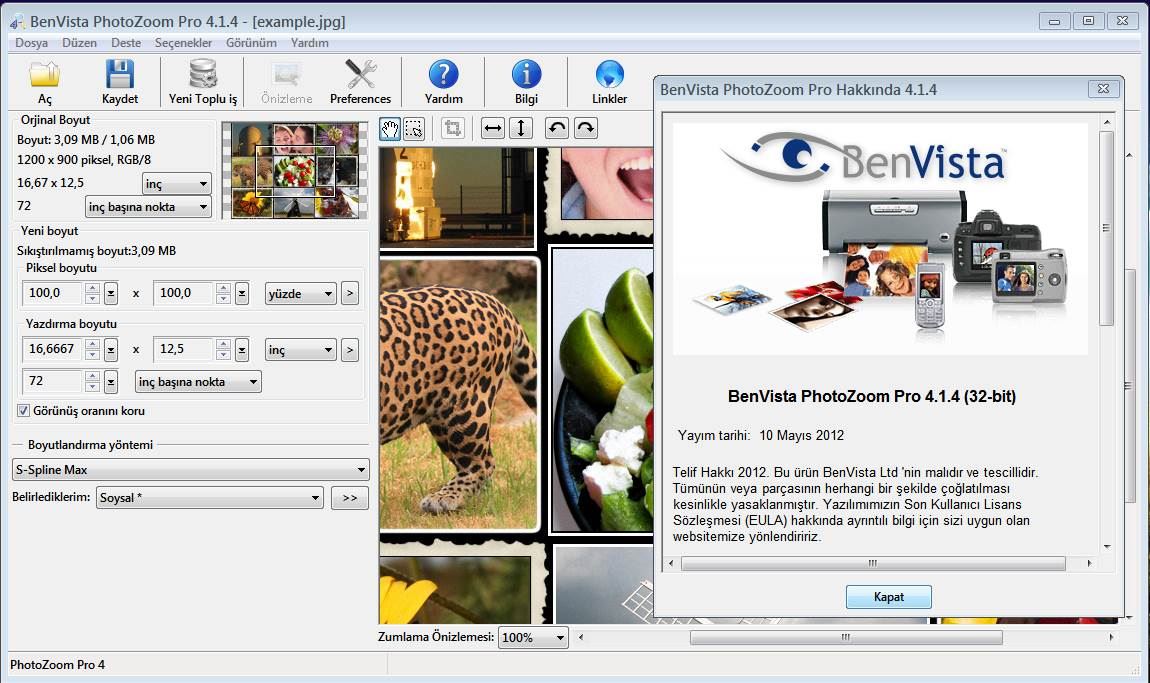Click the about dialog horizontal scrollbar
The image size is (1150, 683).
873,563
